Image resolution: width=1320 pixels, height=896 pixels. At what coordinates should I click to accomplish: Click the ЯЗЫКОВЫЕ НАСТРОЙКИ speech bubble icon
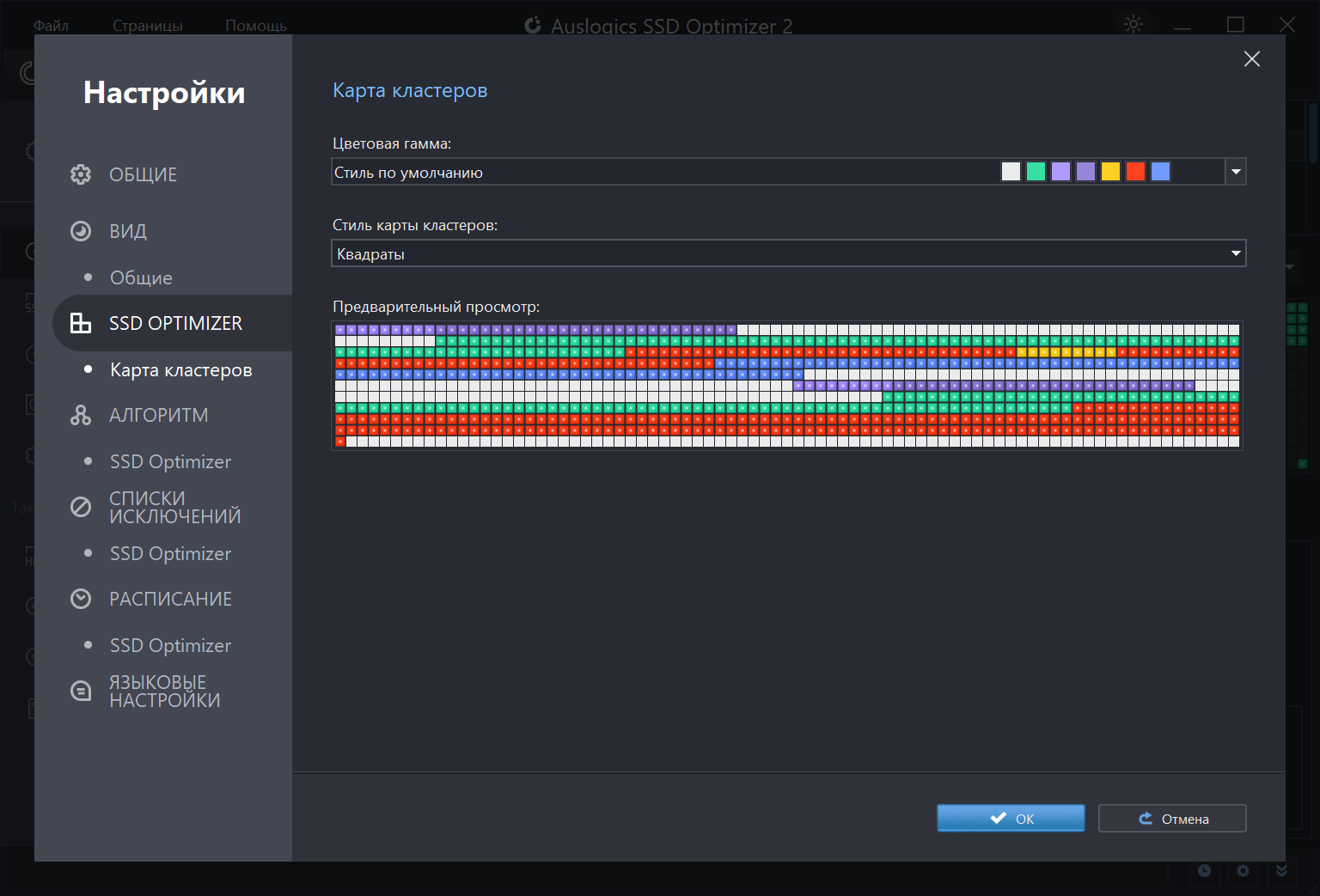81,691
